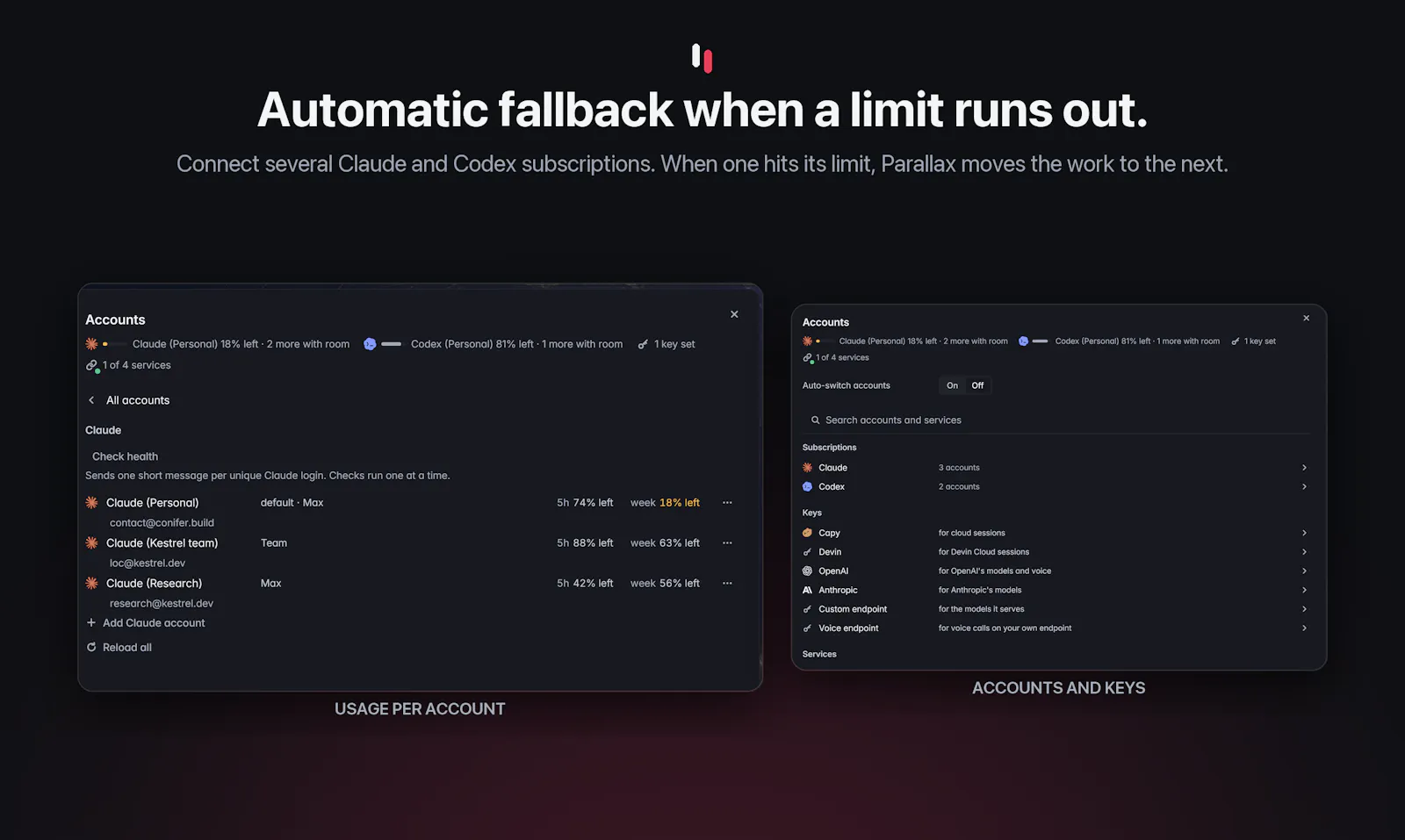Open the more options for Claude (Research)
The height and width of the screenshot is (840, 1405).
point(727,584)
